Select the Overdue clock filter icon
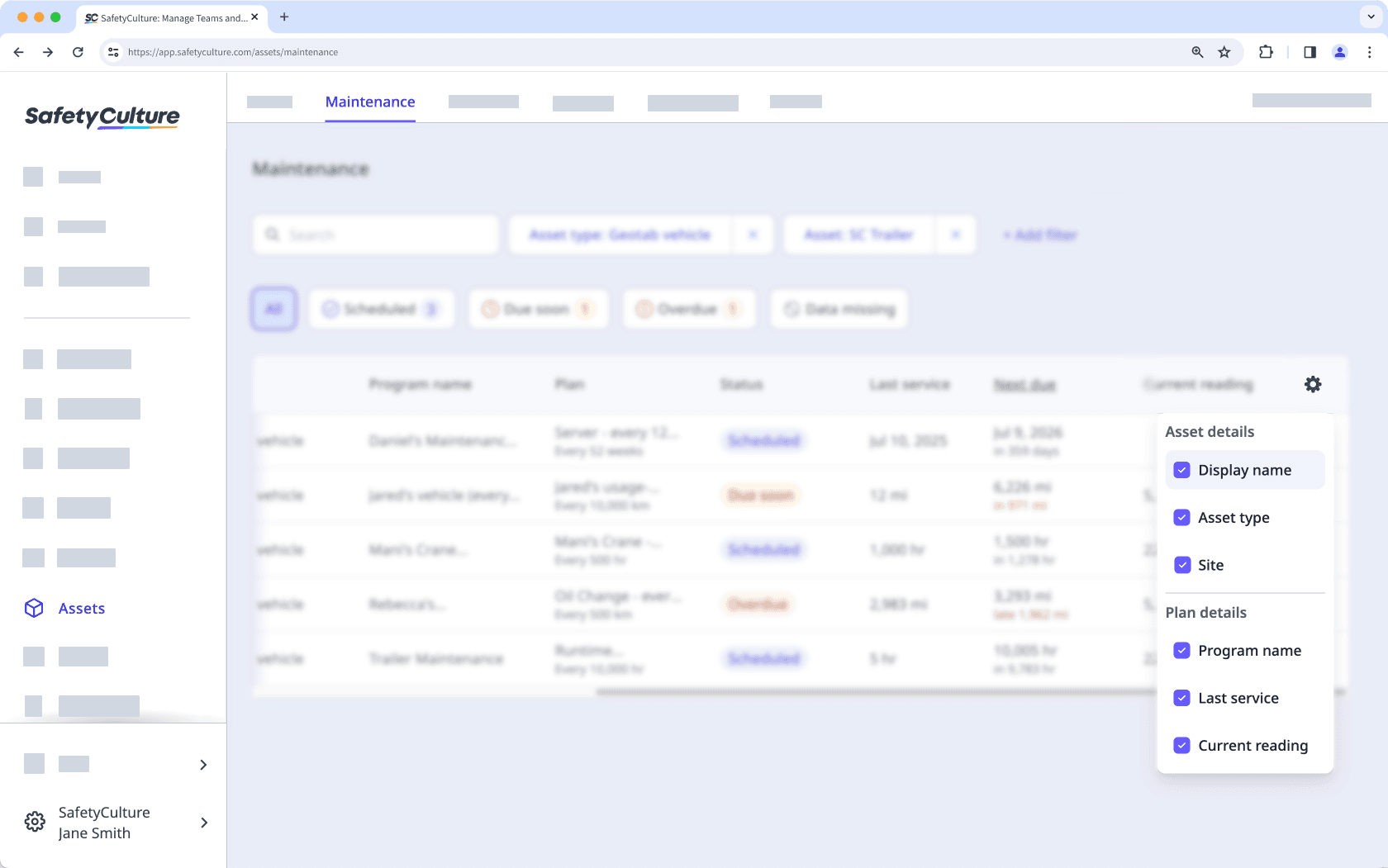Viewport: 1388px width, 868px height. 645,309
